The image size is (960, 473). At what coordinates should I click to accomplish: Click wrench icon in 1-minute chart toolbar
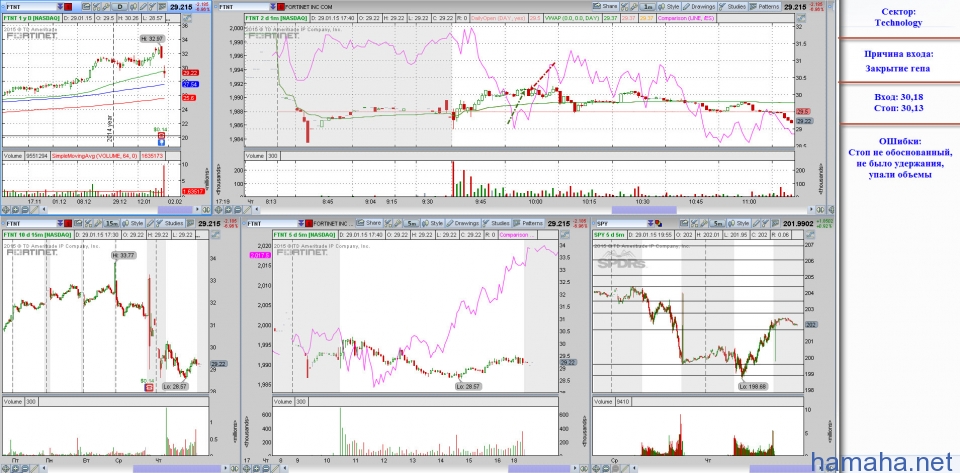click(634, 7)
